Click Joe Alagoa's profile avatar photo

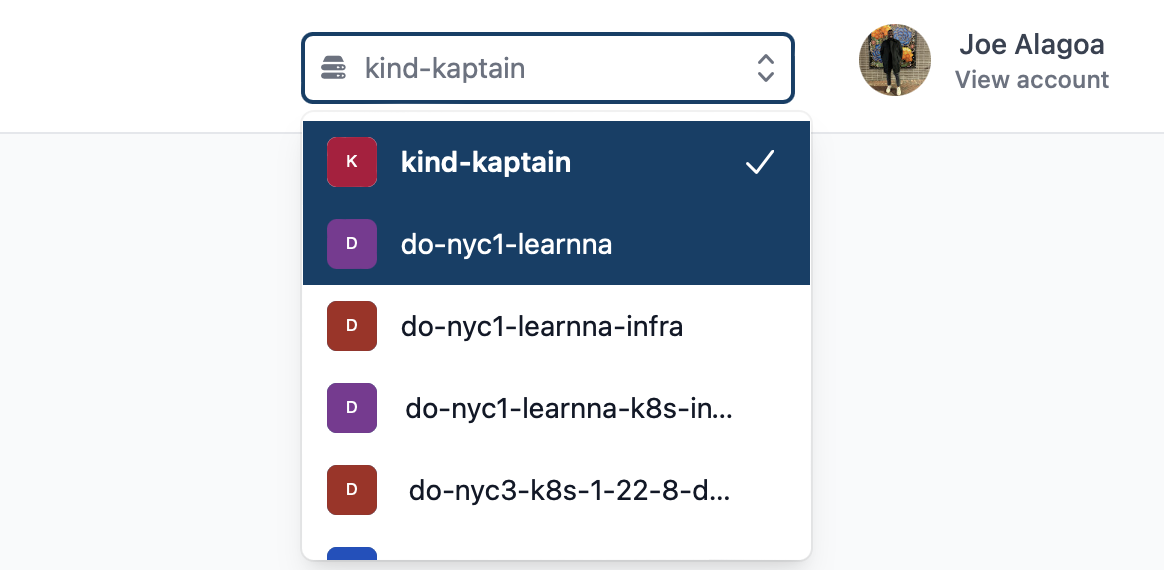click(x=894, y=60)
